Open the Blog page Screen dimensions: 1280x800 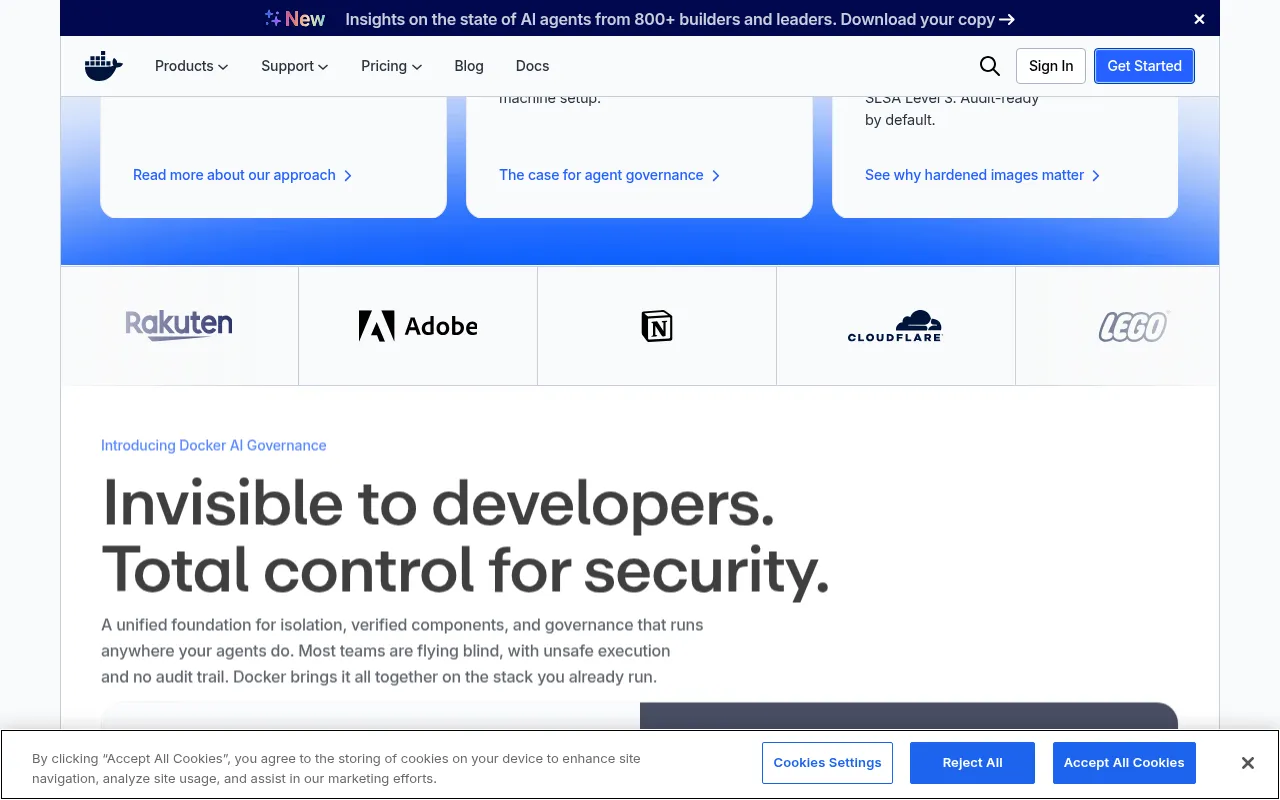(469, 66)
